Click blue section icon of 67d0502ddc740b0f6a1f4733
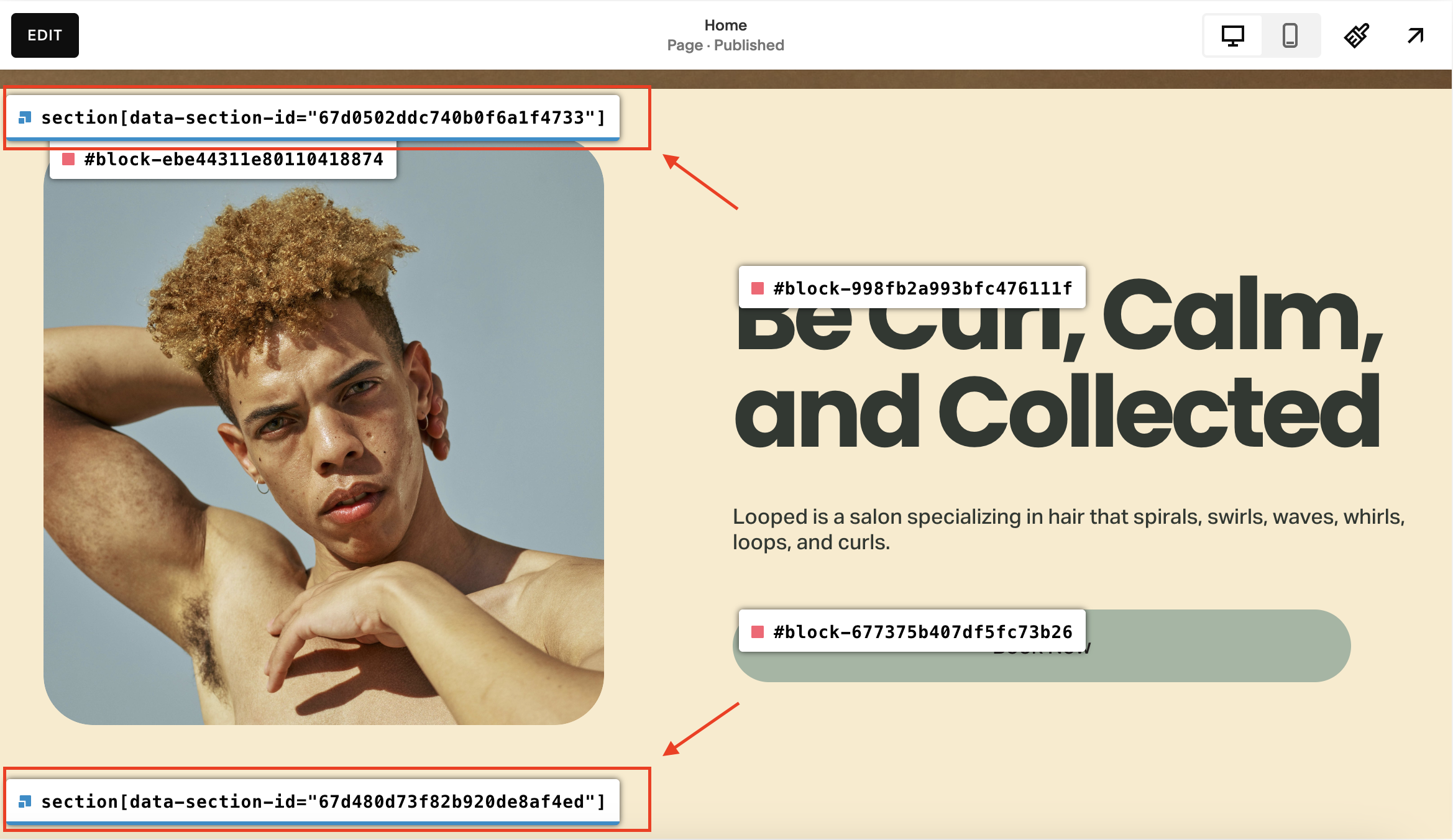The image size is (1453, 840). point(25,117)
